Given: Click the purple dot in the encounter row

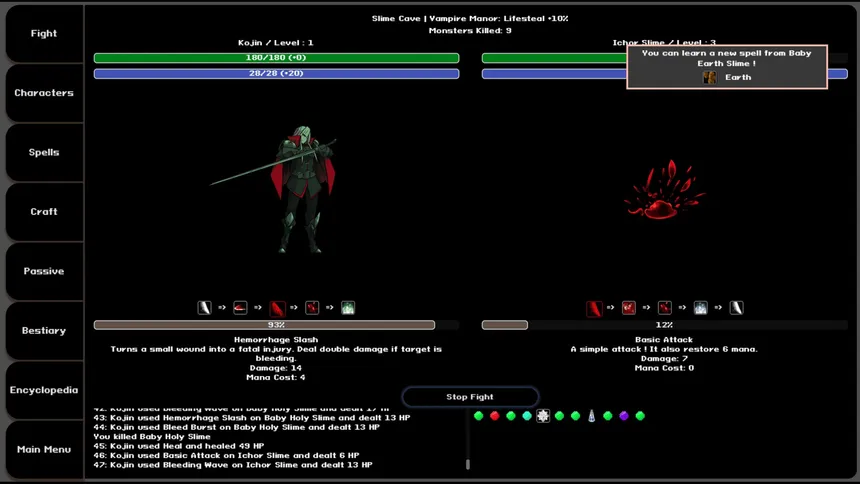Looking at the screenshot, I should pos(624,416).
